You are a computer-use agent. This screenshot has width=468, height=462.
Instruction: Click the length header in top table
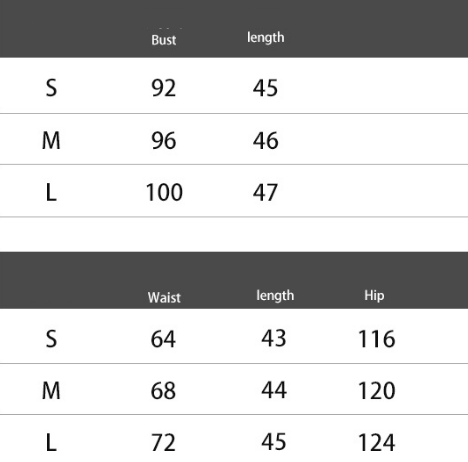tap(266, 37)
